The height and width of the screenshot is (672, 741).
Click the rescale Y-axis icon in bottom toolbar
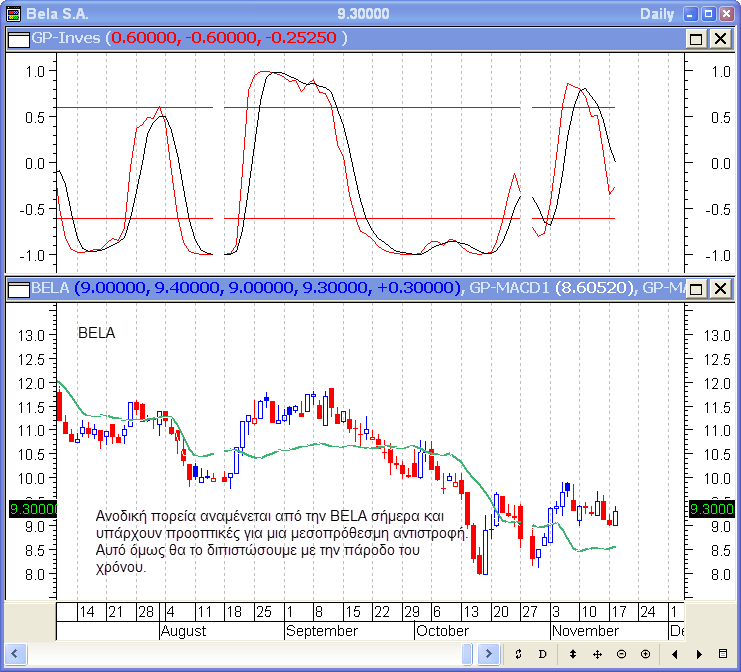pos(519,654)
